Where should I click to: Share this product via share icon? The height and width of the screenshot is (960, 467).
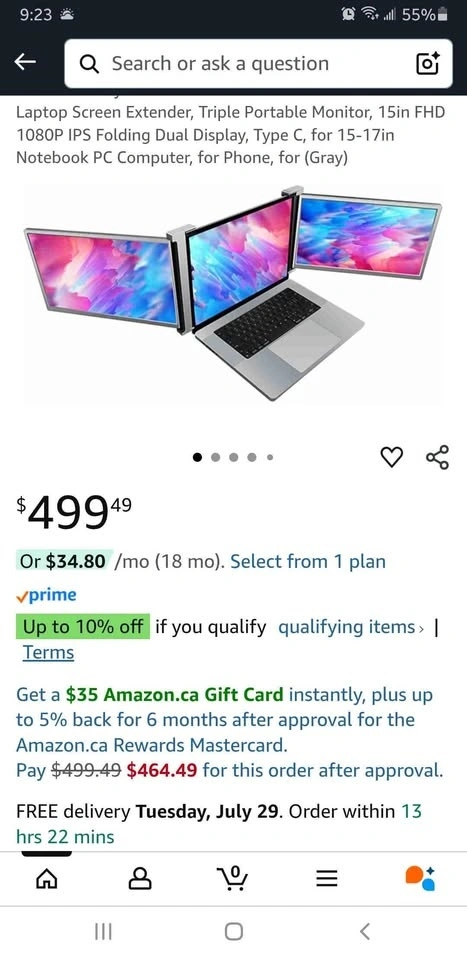pos(438,457)
